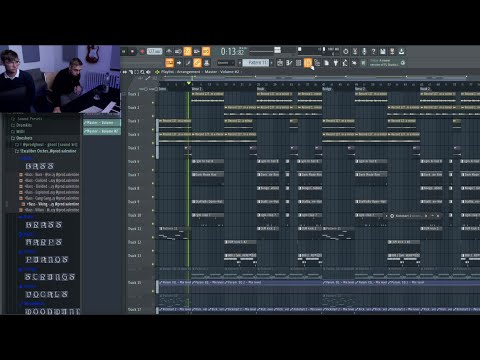Select the Track 11 header label
Screen dimensions: 480x360
(135, 229)
